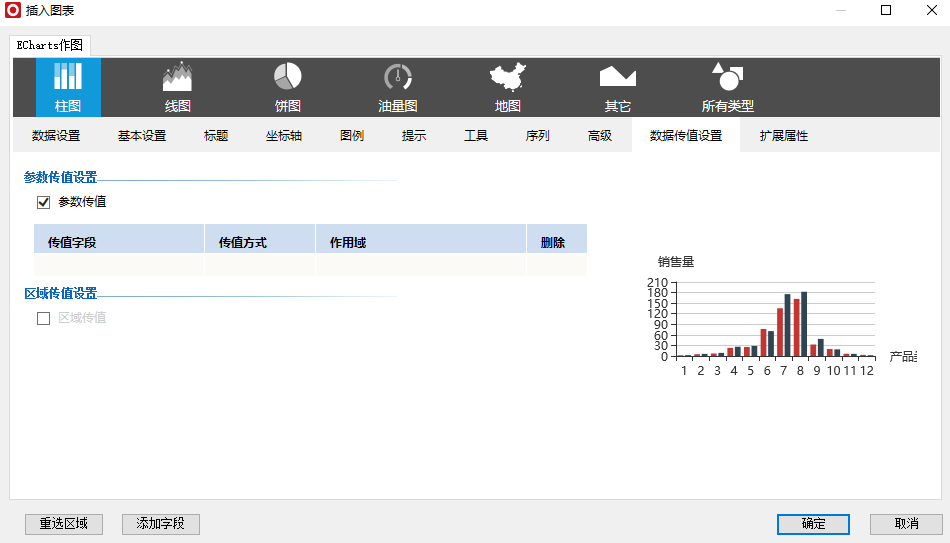Click the 取消 button

pyautogui.click(x=906, y=524)
